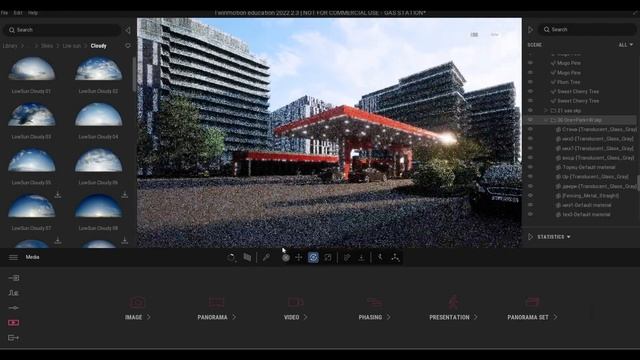
Task: Click the gravity drop icon in toolbar
Action: point(362,257)
